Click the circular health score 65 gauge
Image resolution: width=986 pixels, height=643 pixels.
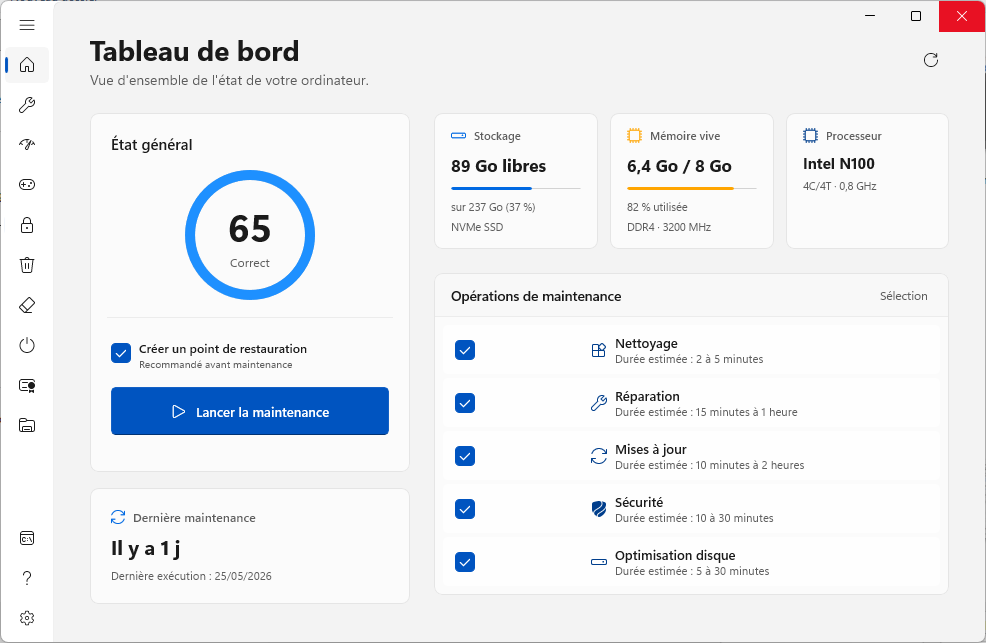coord(250,235)
